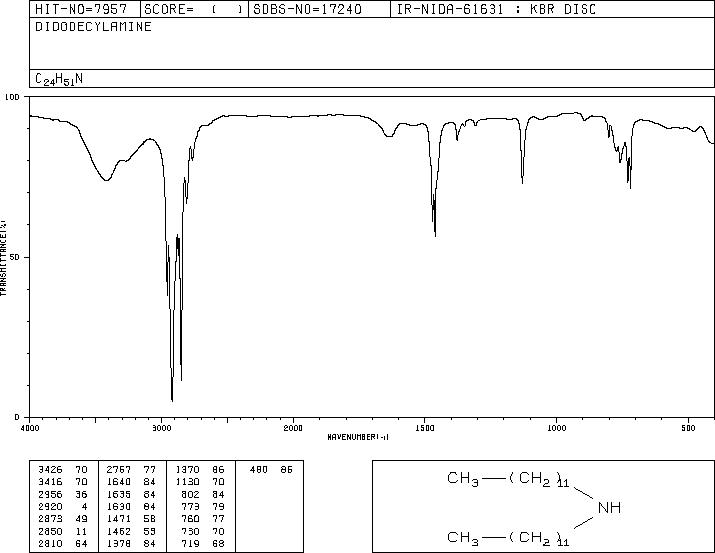Select the 2850 entry in the peak table
This screenshot has height=553, width=715.
tap(50, 532)
